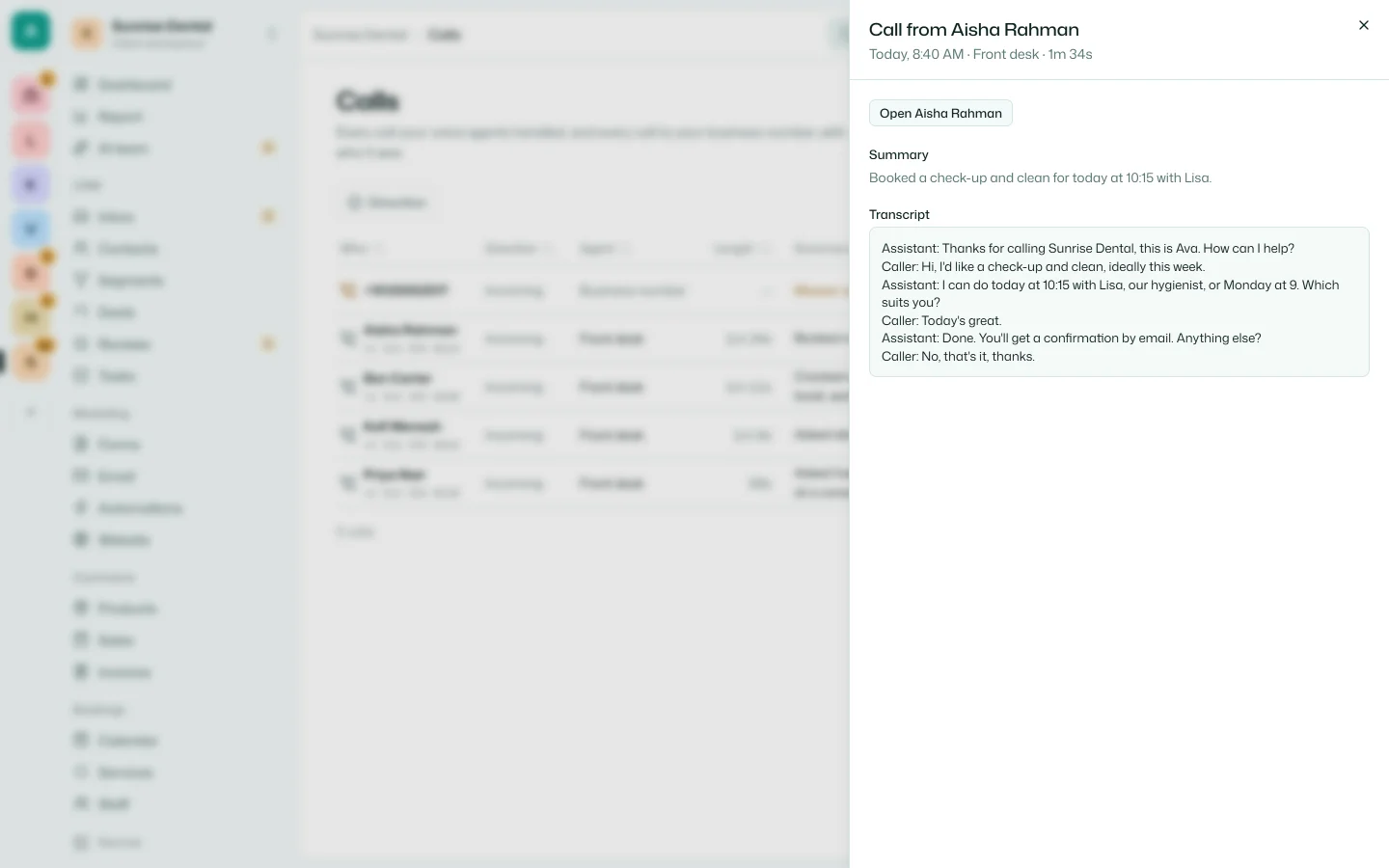Go to Automations via its icon
Viewport: 1389px width, 868px height.
pyautogui.click(x=81, y=508)
